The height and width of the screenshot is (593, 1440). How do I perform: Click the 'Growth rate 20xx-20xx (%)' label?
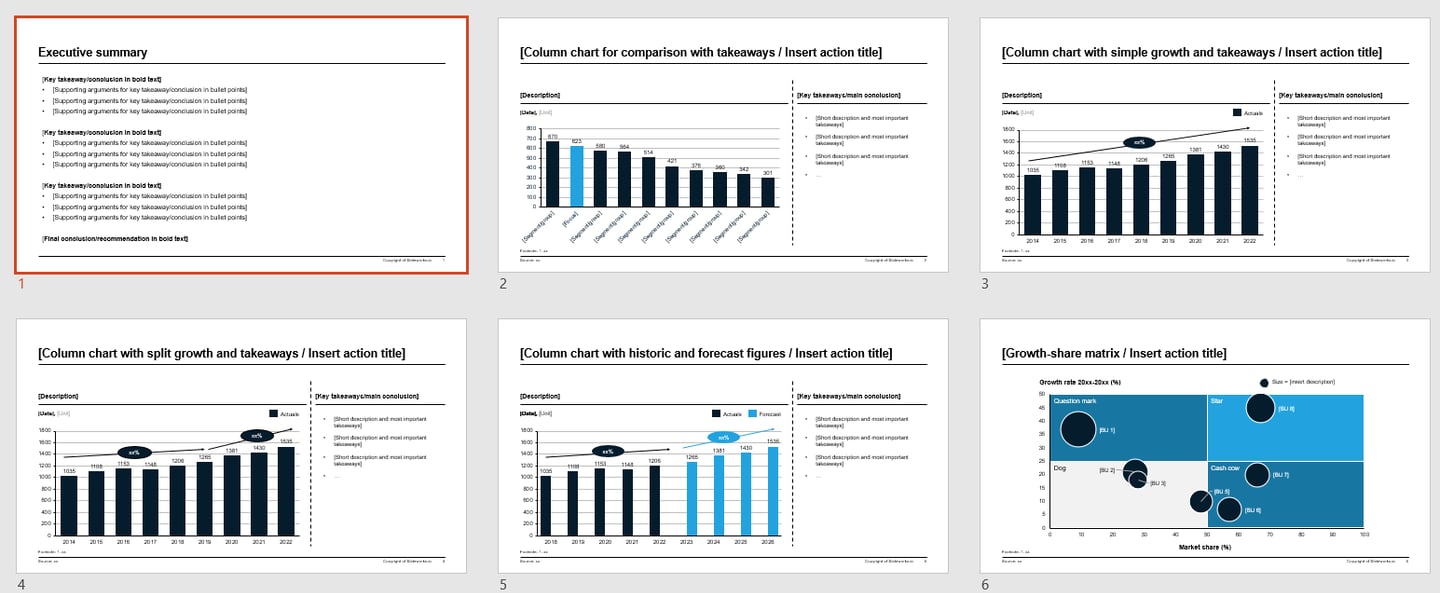[x=1079, y=382]
